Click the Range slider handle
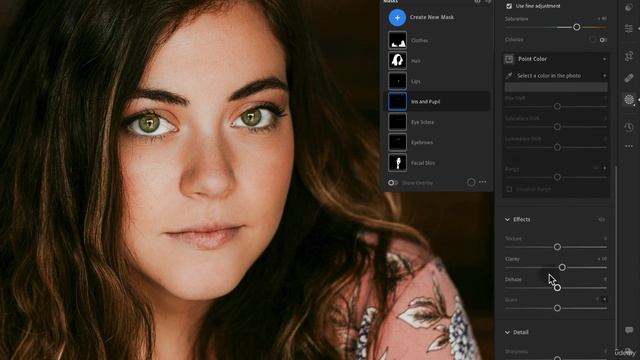The width and height of the screenshot is (640, 360). click(557, 177)
